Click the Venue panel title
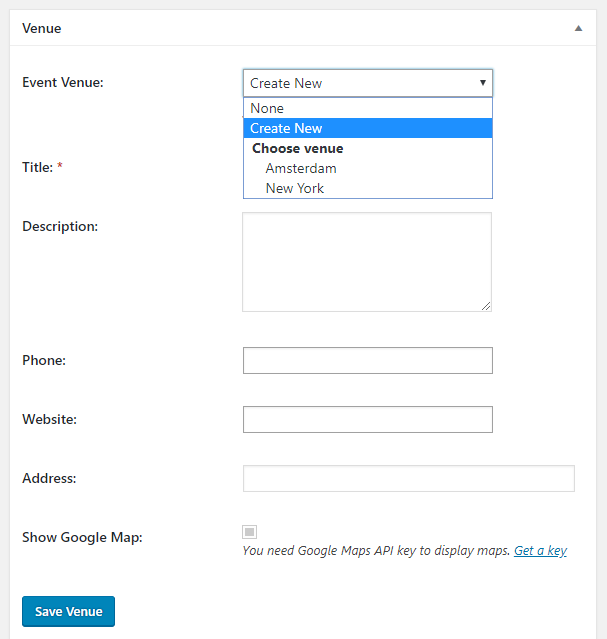 click(42, 29)
